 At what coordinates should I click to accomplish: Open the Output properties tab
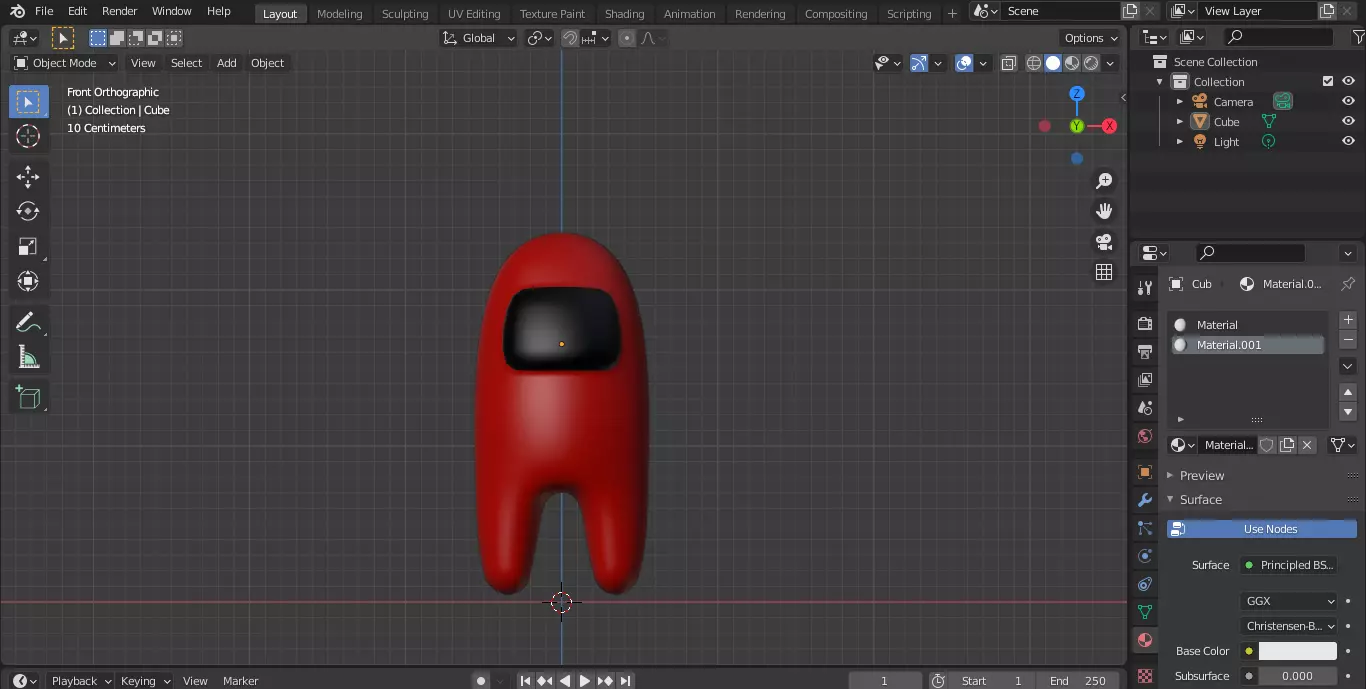(1145, 351)
